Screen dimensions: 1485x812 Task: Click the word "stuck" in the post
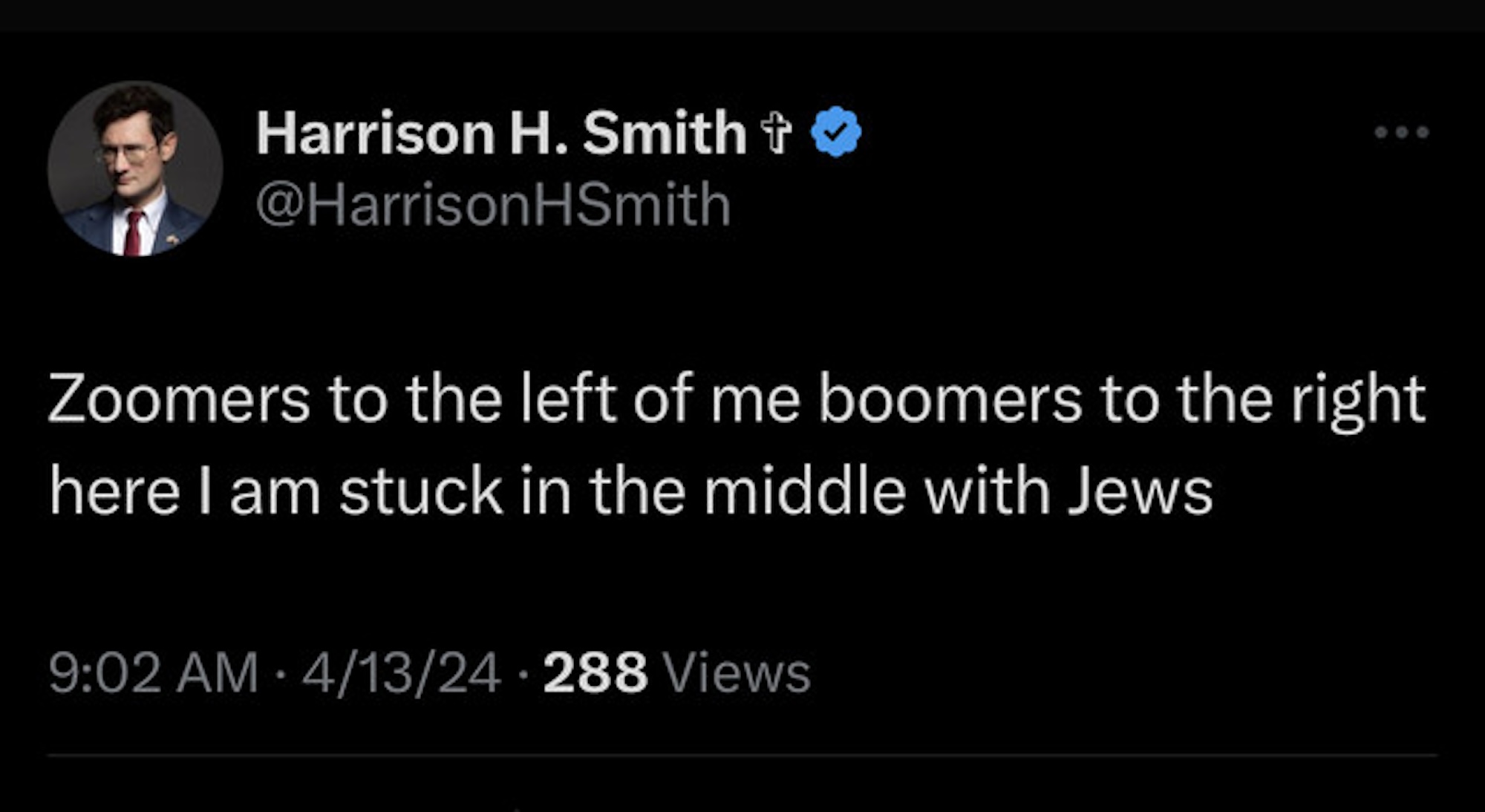point(421,492)
